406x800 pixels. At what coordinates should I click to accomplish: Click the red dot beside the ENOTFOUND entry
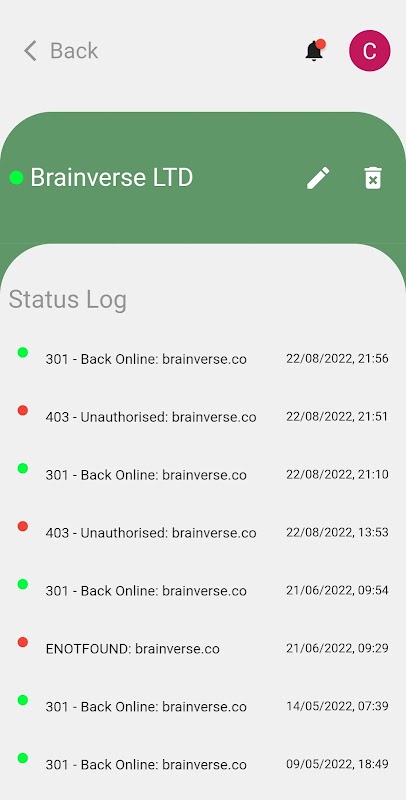[x=22, y=642]
